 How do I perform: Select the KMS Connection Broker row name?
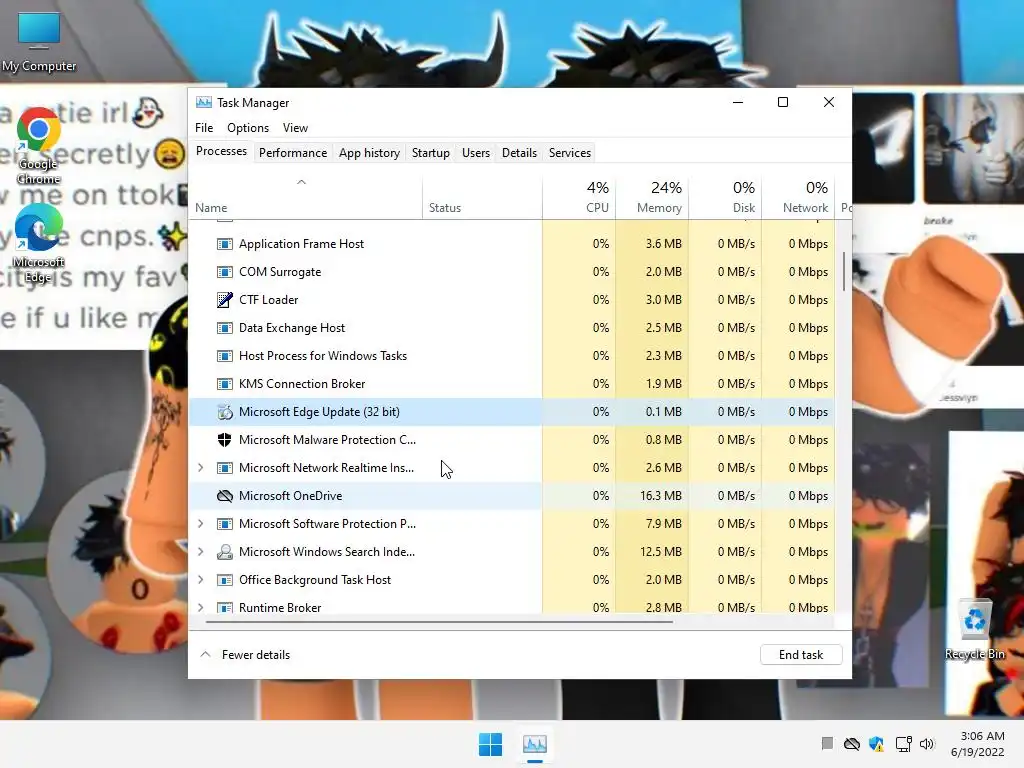pos(302,384)
